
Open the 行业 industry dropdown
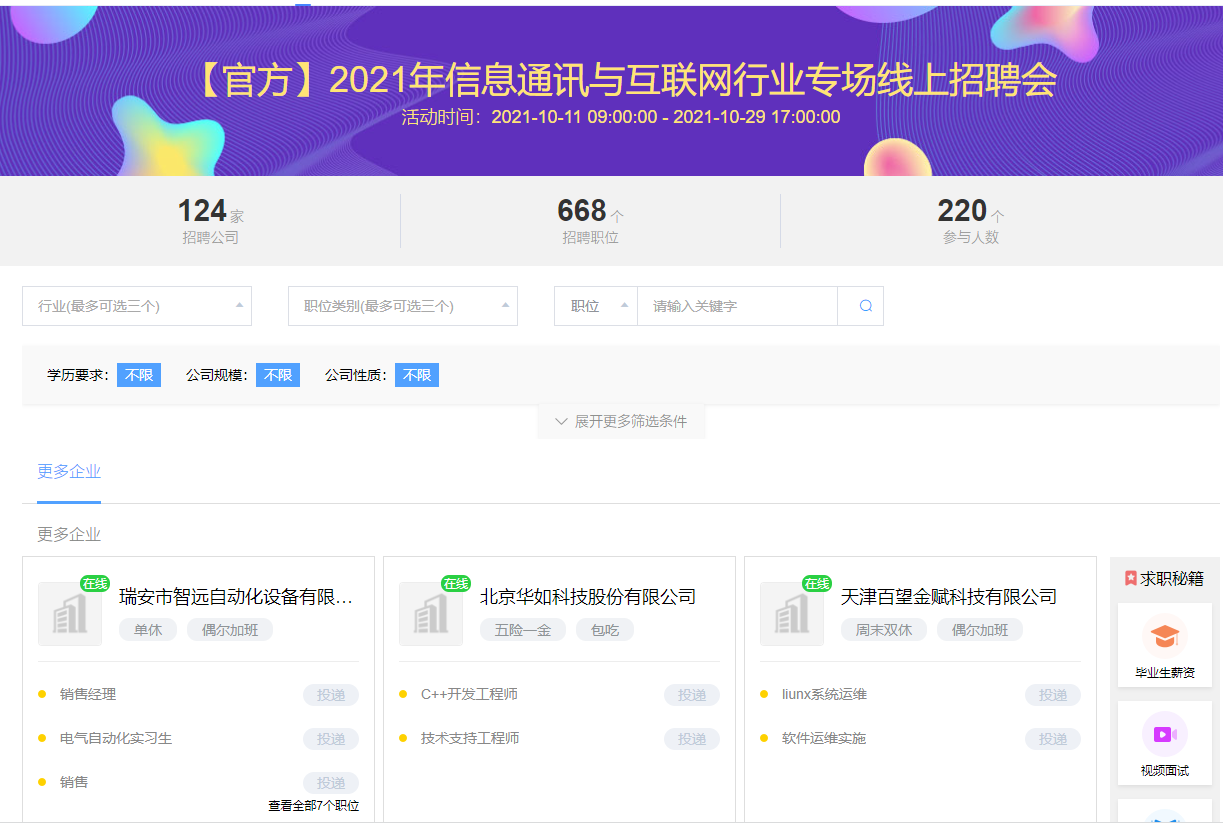point(137,306)
